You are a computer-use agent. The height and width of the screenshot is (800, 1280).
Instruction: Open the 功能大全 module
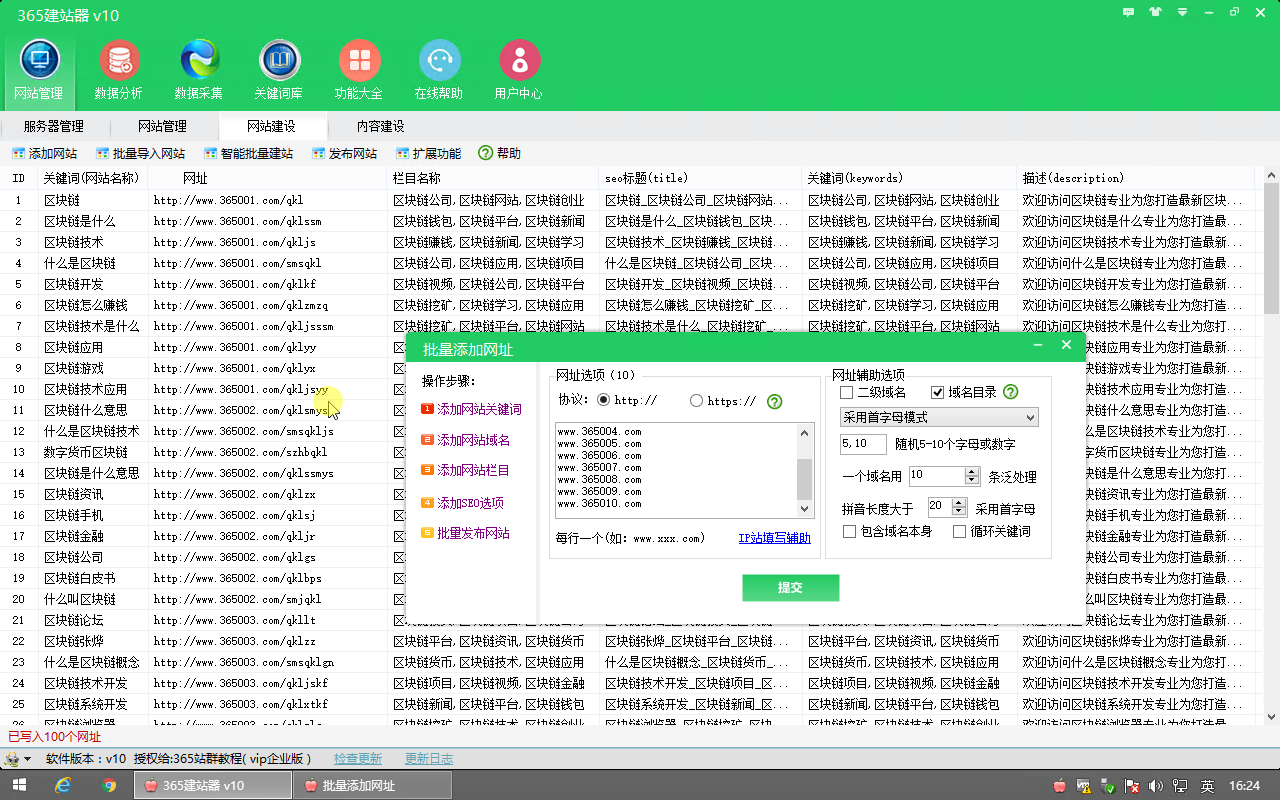pyautogui.click(x=359, y=70)
